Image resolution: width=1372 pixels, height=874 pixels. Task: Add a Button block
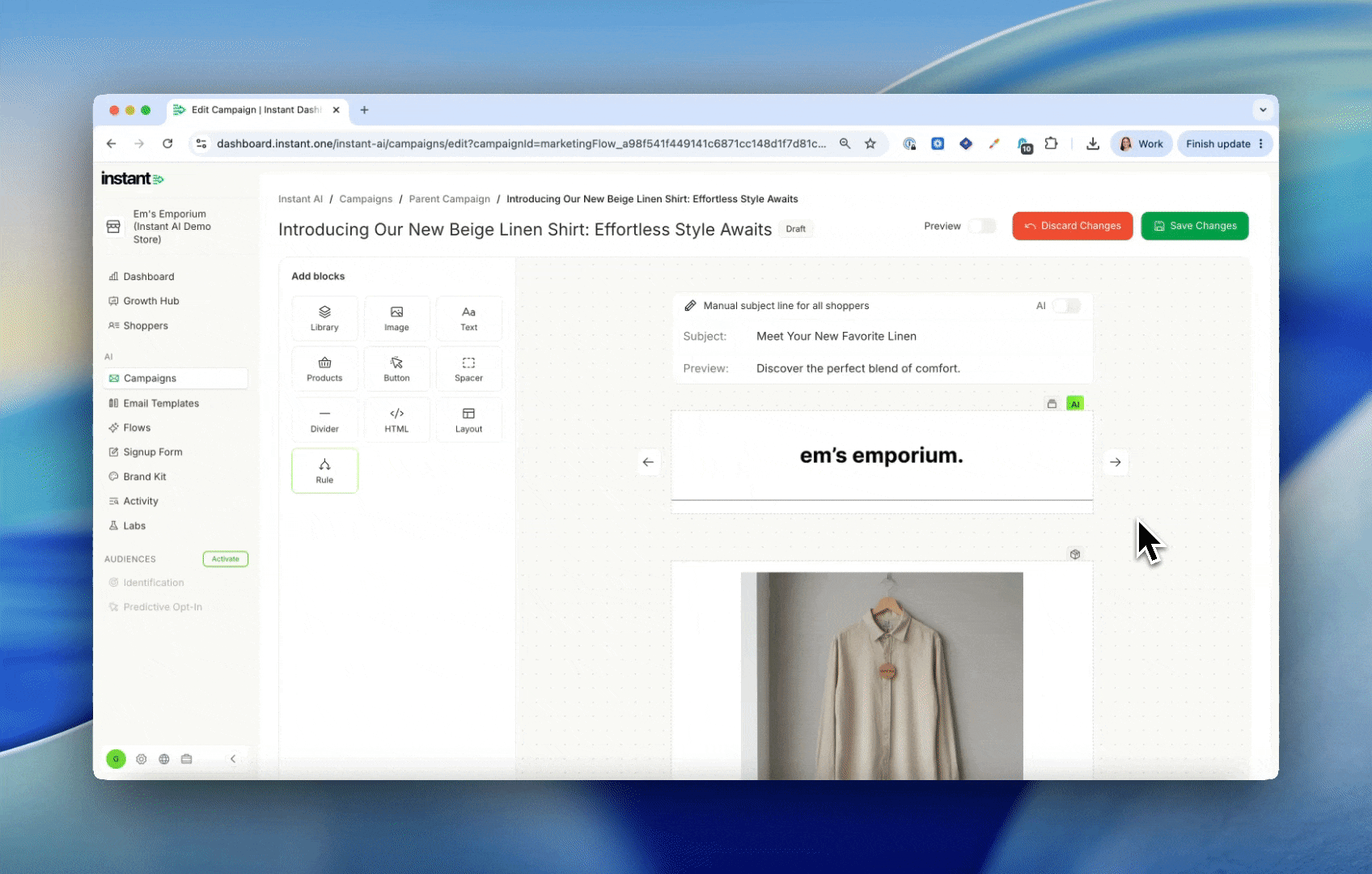[x=396, y=369]
